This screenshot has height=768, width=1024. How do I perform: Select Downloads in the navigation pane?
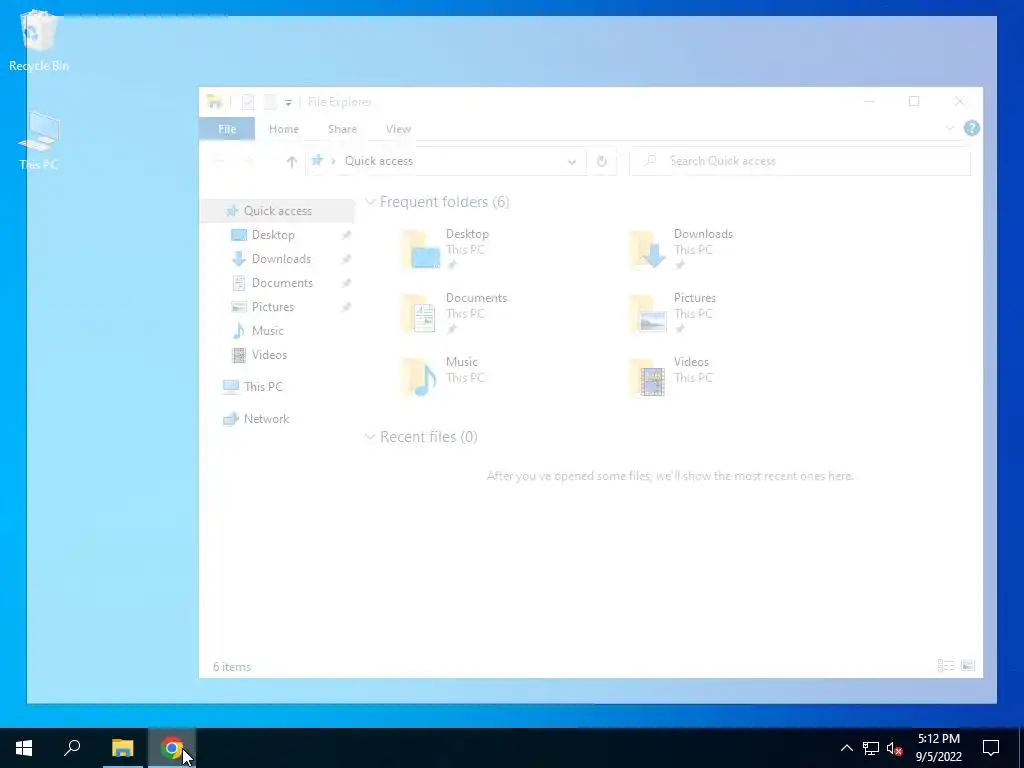pyautogui.click(x=281, y=259)
